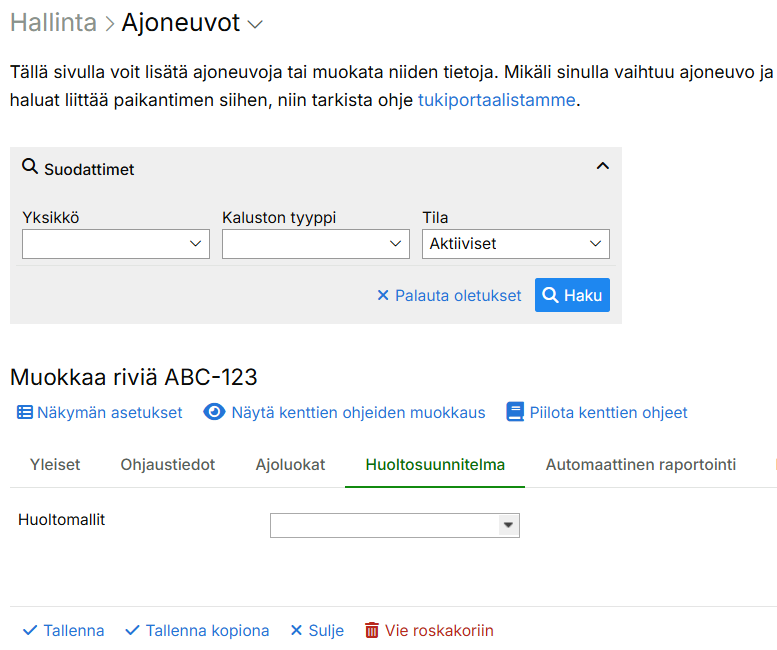Open the Yksikkö dropdown
The width and height of the screenshot is (777, 650).
(115, 244)
